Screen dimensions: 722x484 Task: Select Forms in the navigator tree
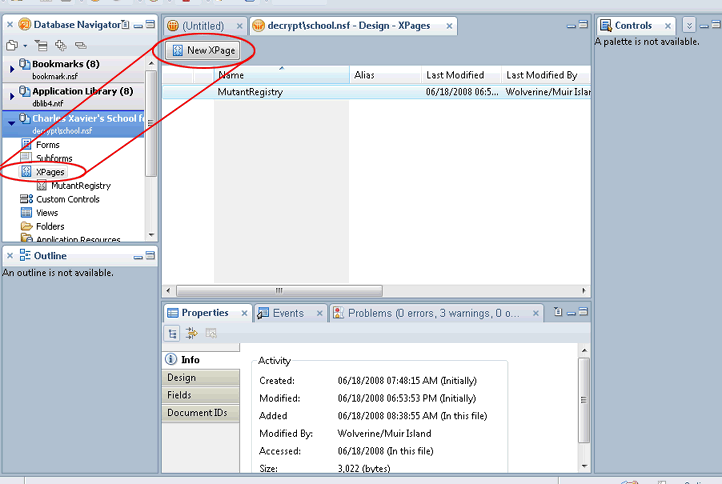pos(48,145)
